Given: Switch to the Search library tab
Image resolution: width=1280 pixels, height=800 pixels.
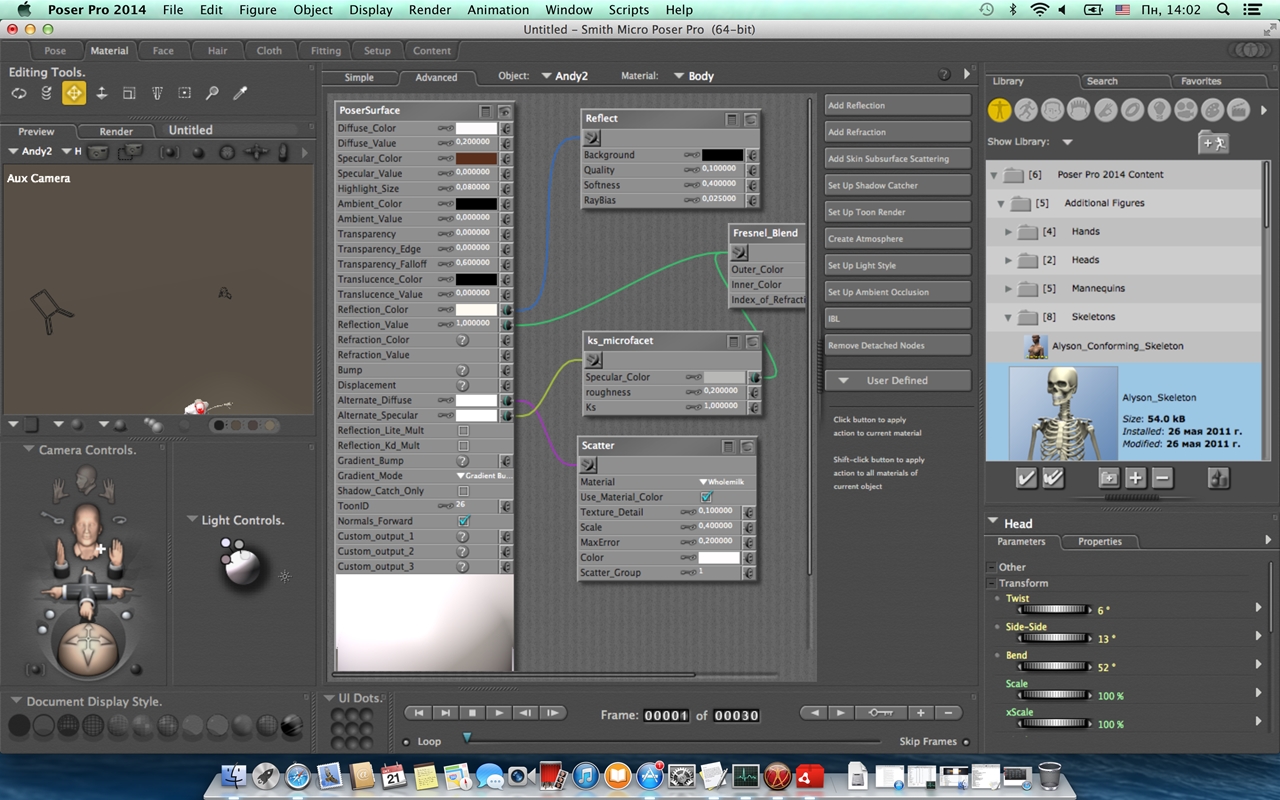Looking at the screenshot, I should [1102, 81].
